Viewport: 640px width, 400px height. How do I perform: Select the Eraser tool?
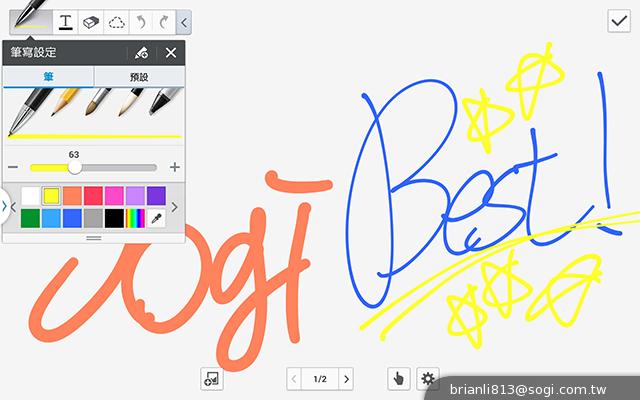pos(91,20)
